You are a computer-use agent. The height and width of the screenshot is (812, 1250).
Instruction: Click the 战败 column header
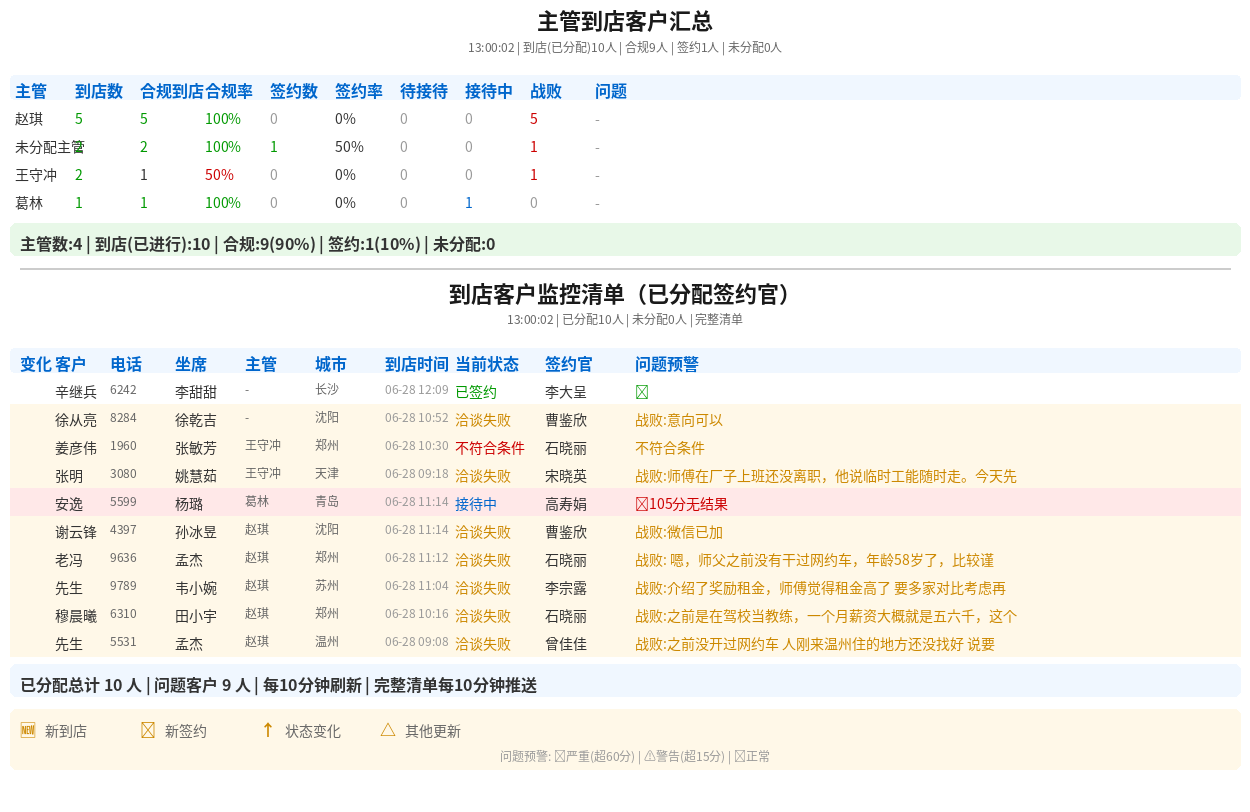coord(546,91)
